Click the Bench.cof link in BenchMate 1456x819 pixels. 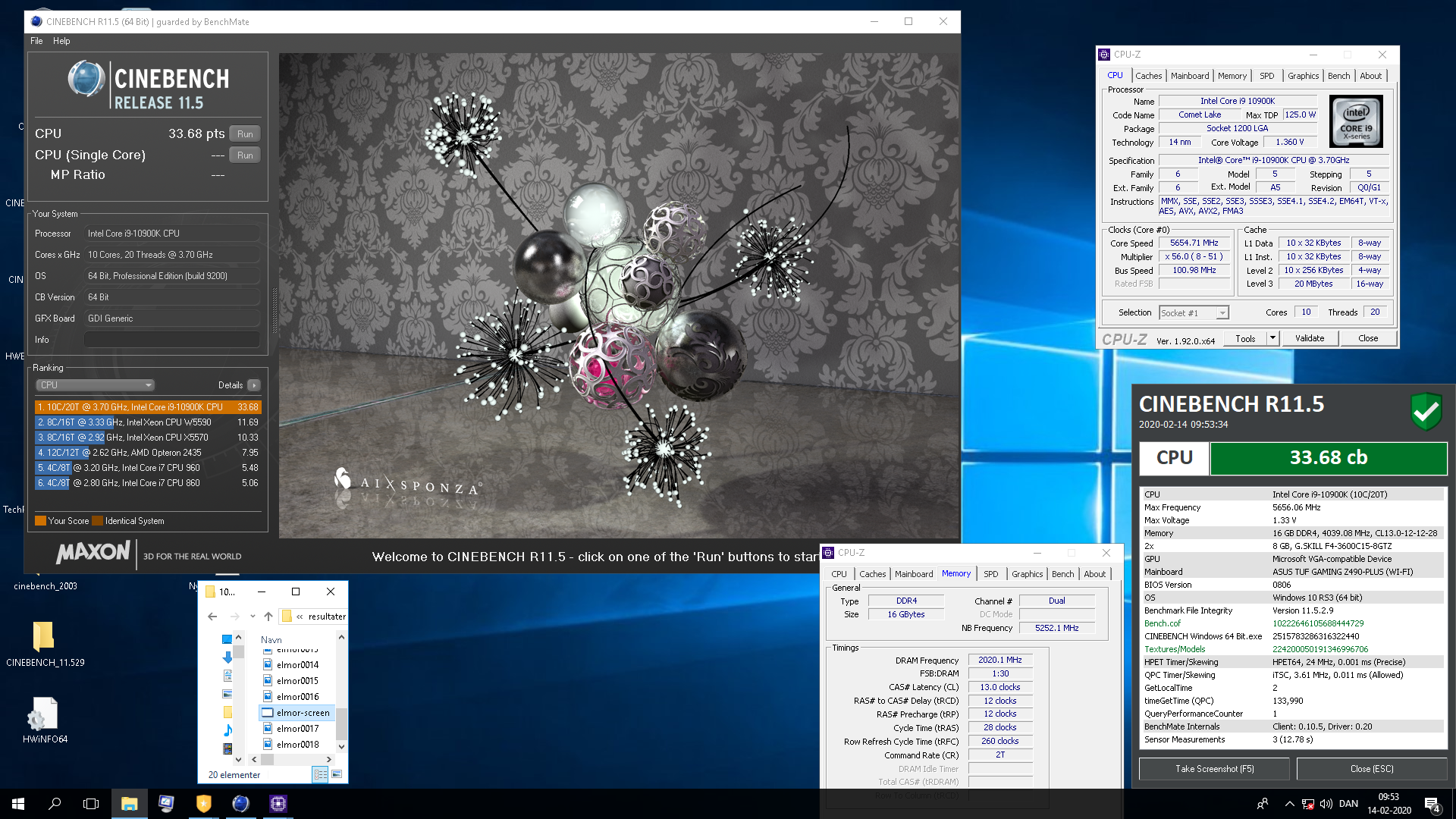click(x=1162, y=623)
